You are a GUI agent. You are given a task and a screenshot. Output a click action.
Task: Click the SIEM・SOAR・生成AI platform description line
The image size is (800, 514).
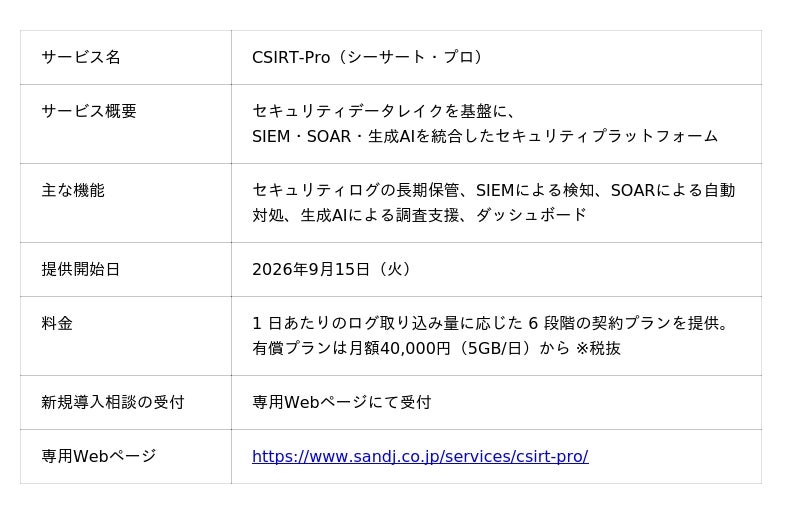tap(485, 136)
